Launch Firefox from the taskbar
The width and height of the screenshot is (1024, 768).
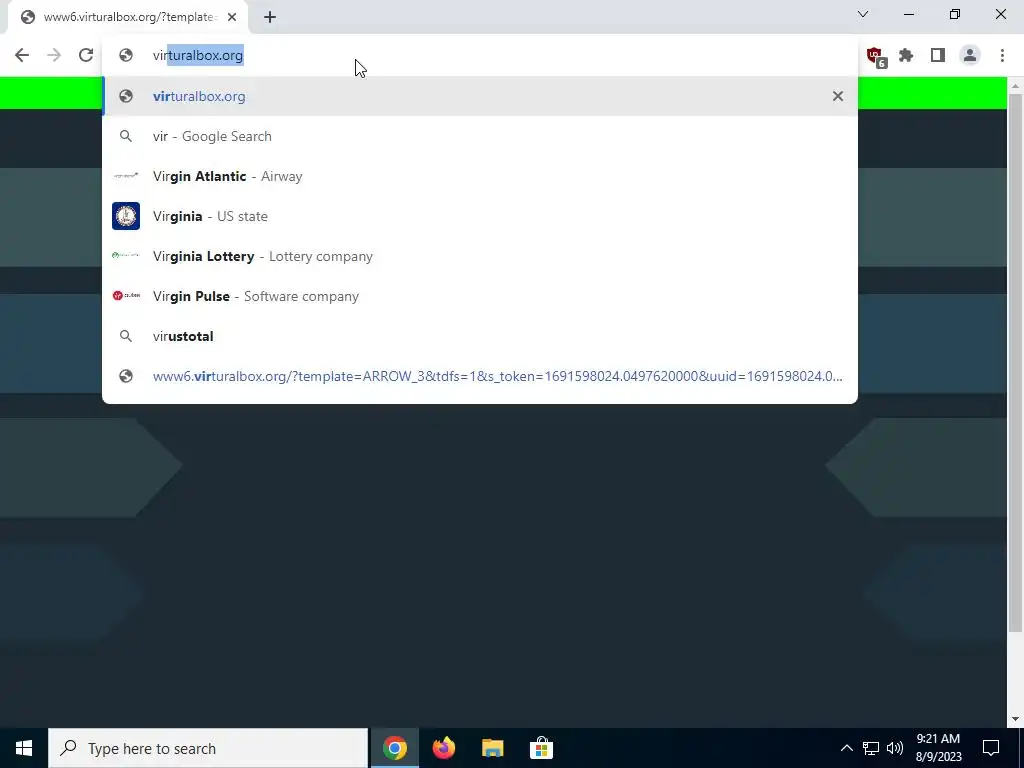point(443,748)
